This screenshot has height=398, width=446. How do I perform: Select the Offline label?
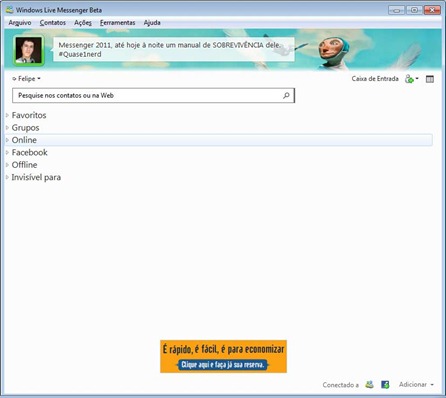pos(24,165)
